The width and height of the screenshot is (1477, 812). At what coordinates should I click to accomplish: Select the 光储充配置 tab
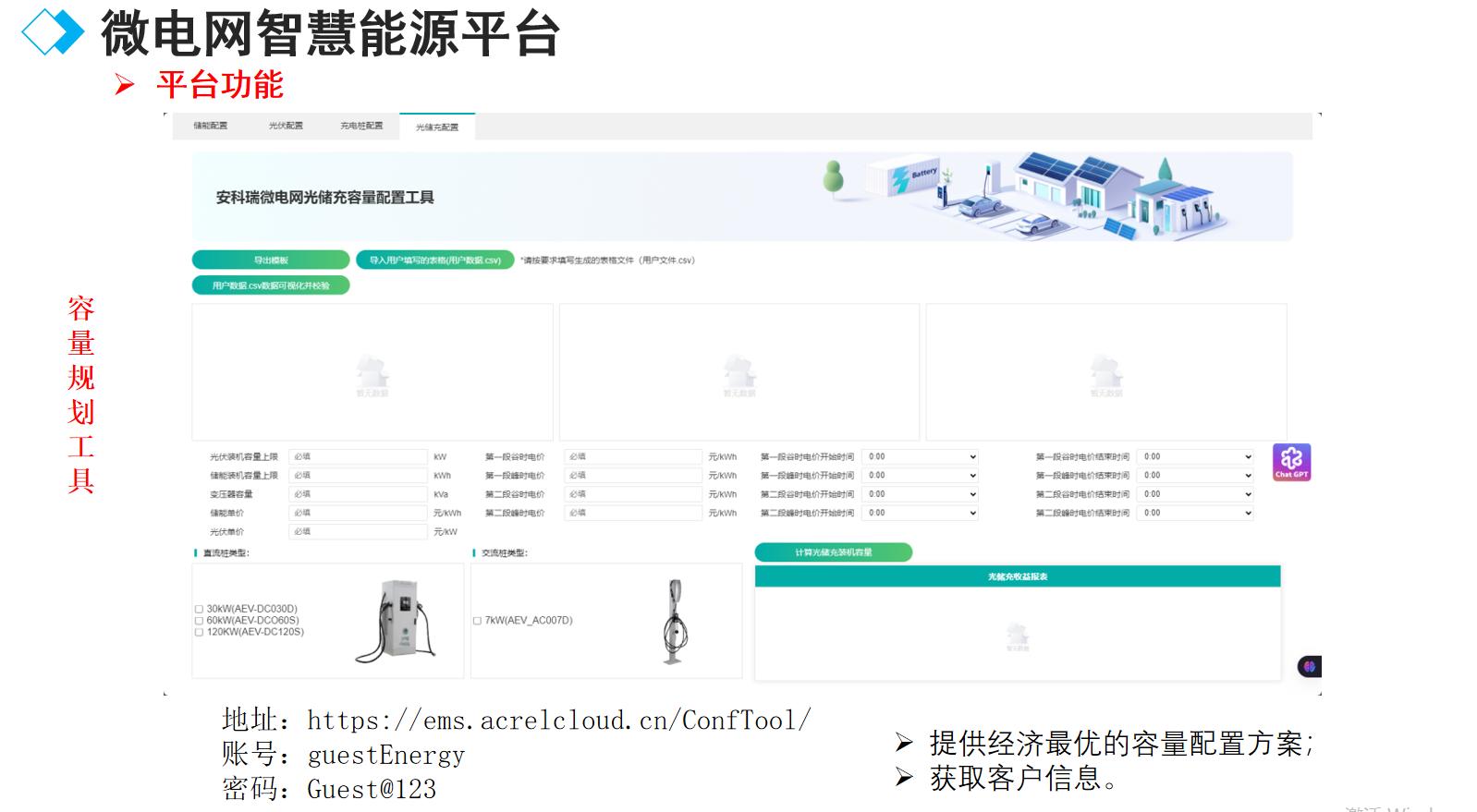click(x=437, y=127)
